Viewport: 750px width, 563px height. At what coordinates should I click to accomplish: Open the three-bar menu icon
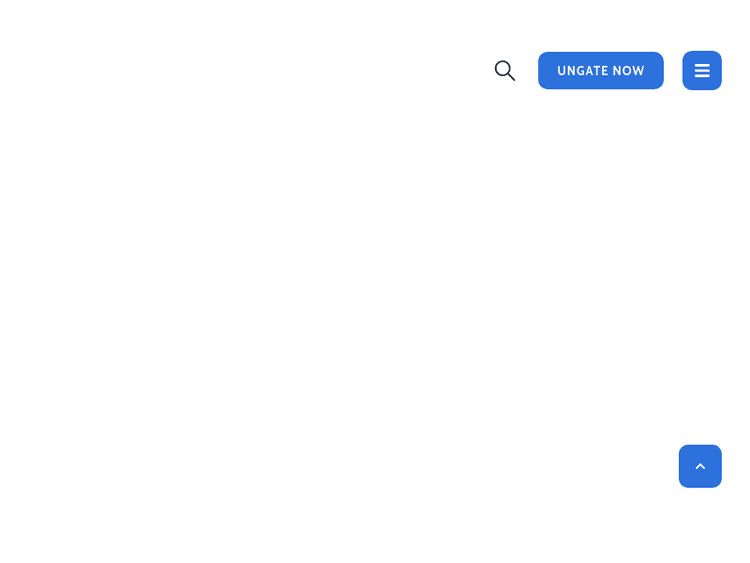pyautogui.click(x=702, y=70)
